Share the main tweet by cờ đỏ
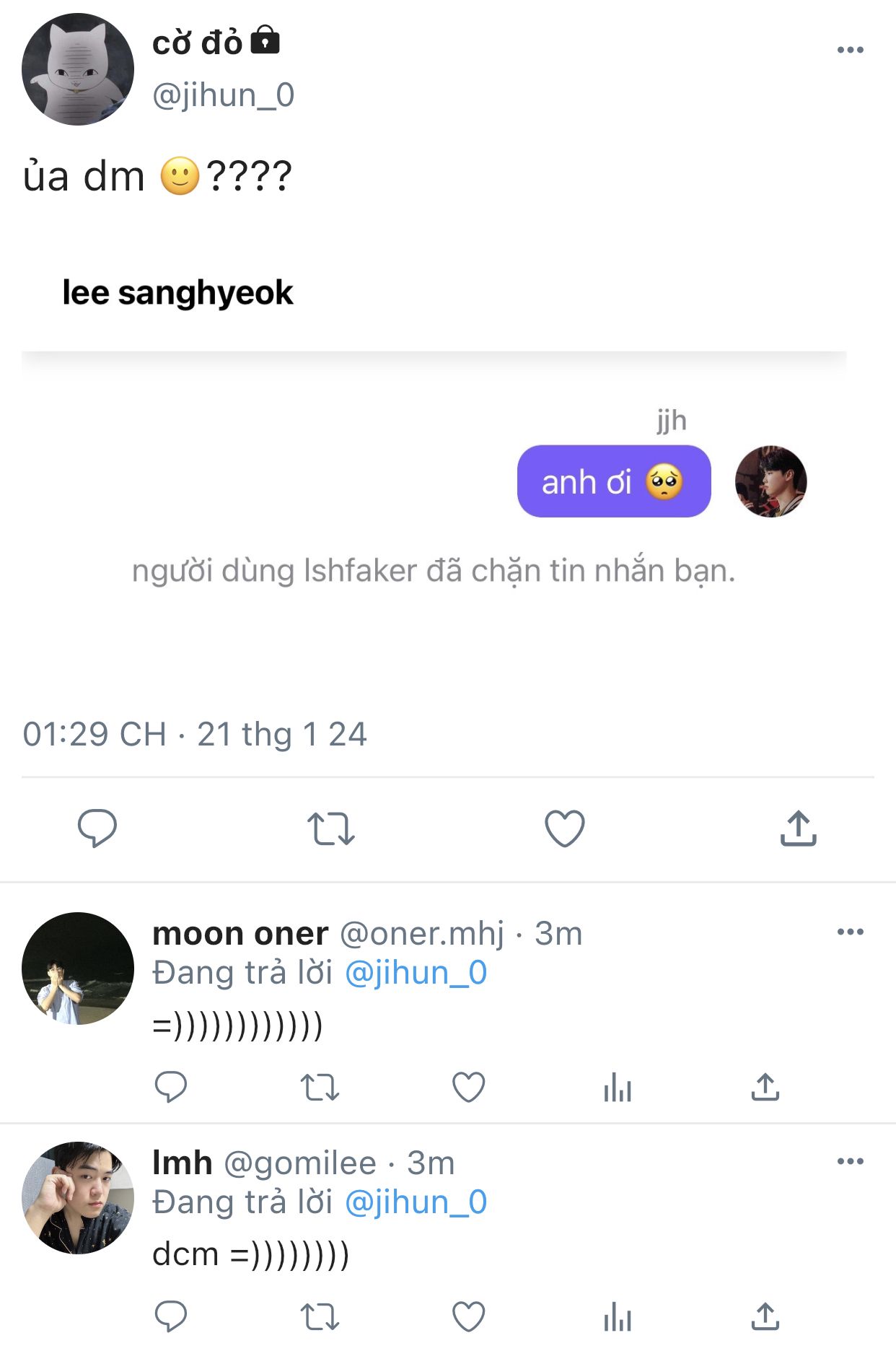This screenshot has height=1351, width=896. click(798, 828)
